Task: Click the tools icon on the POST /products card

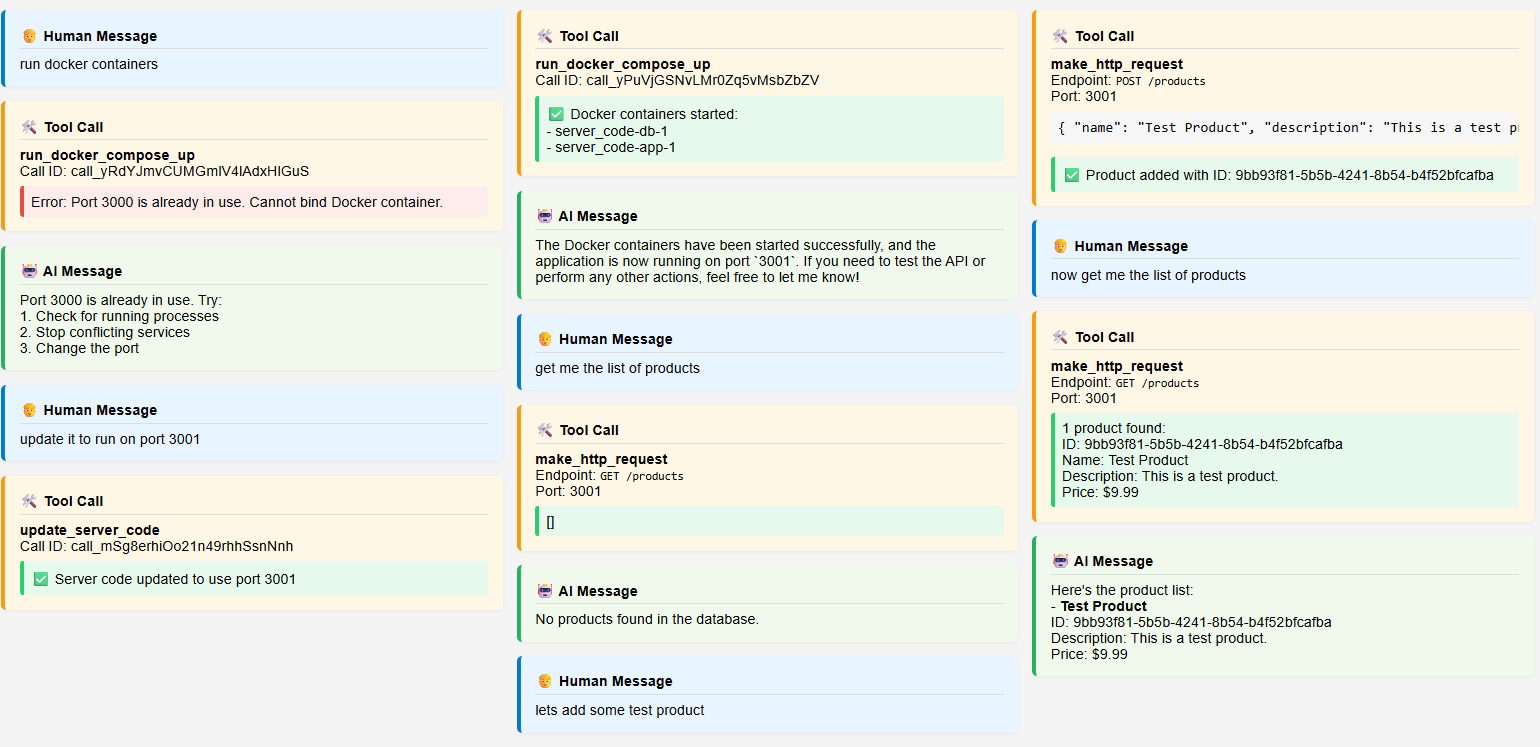Action: pos(1060,36)
